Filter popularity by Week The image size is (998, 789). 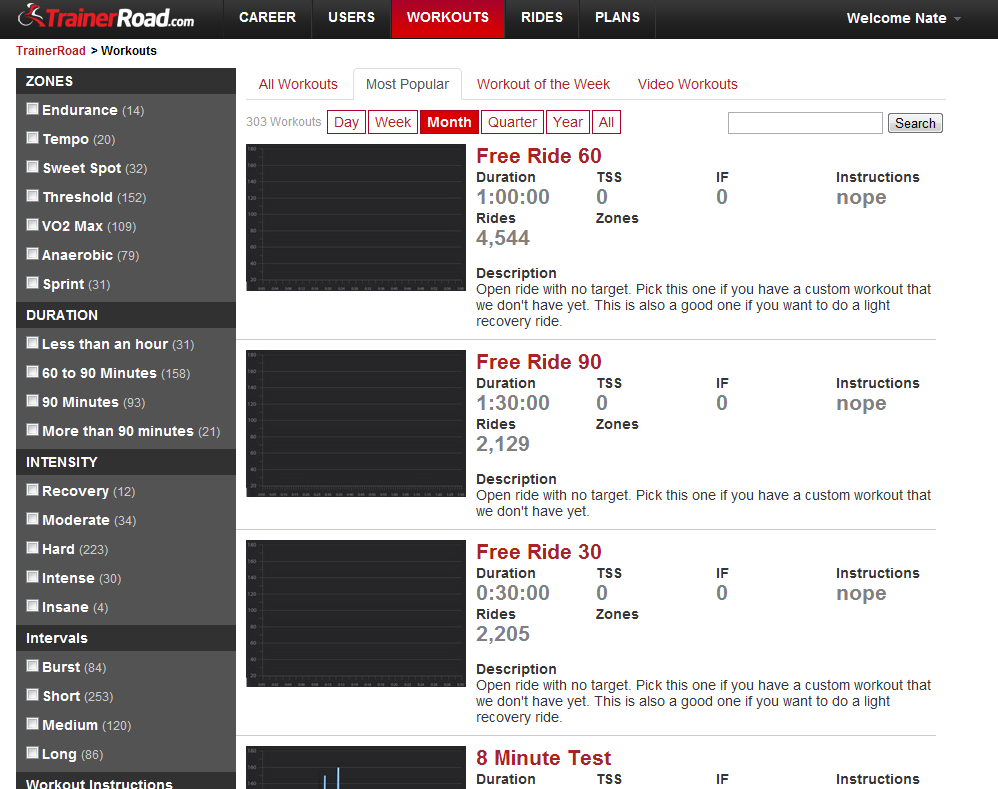pos(393,122)
